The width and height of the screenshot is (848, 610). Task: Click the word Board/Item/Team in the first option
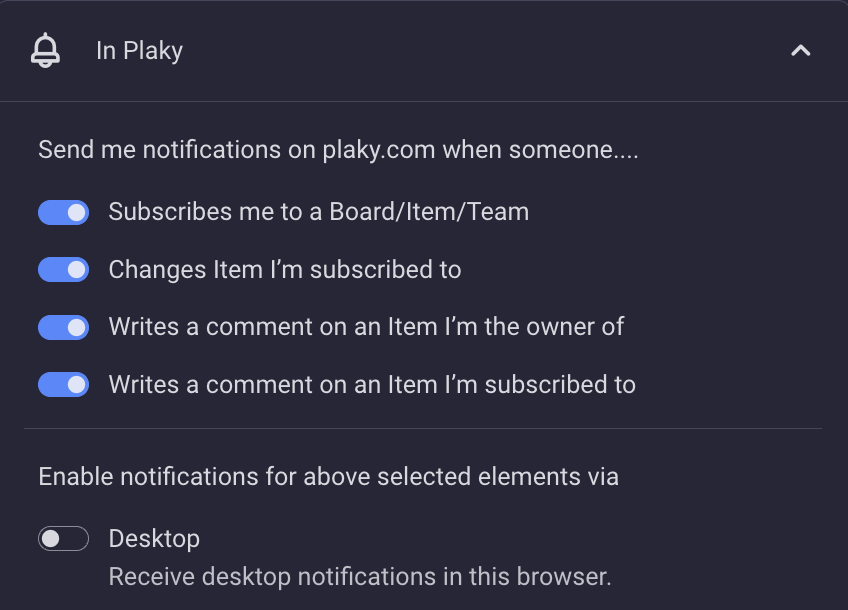(429, 211)
